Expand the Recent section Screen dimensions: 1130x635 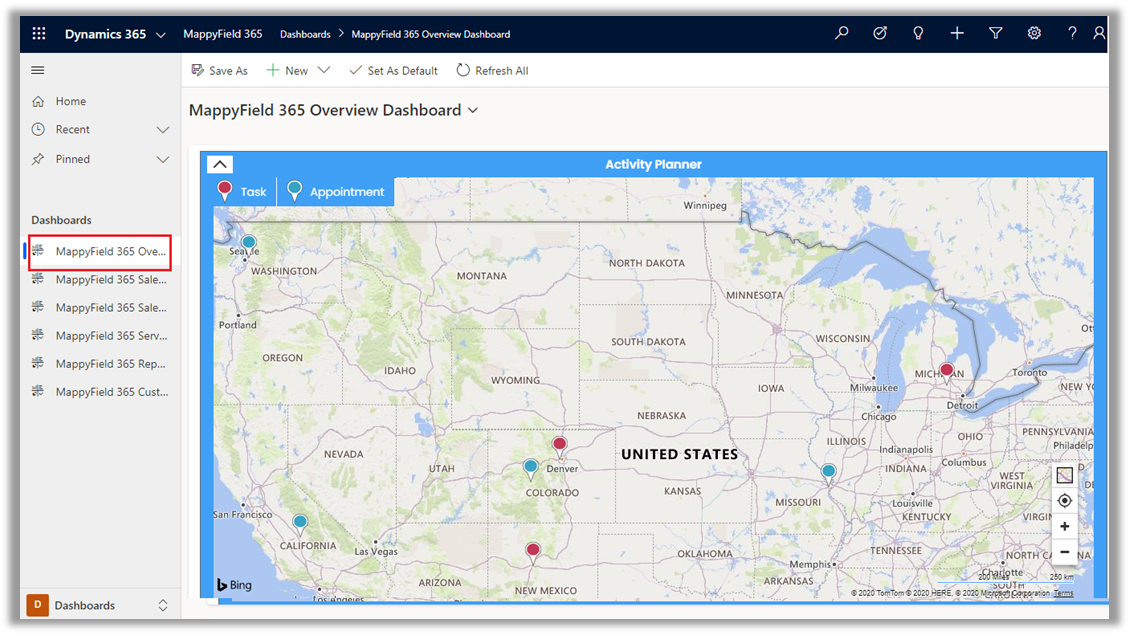[x=163, y=130]
